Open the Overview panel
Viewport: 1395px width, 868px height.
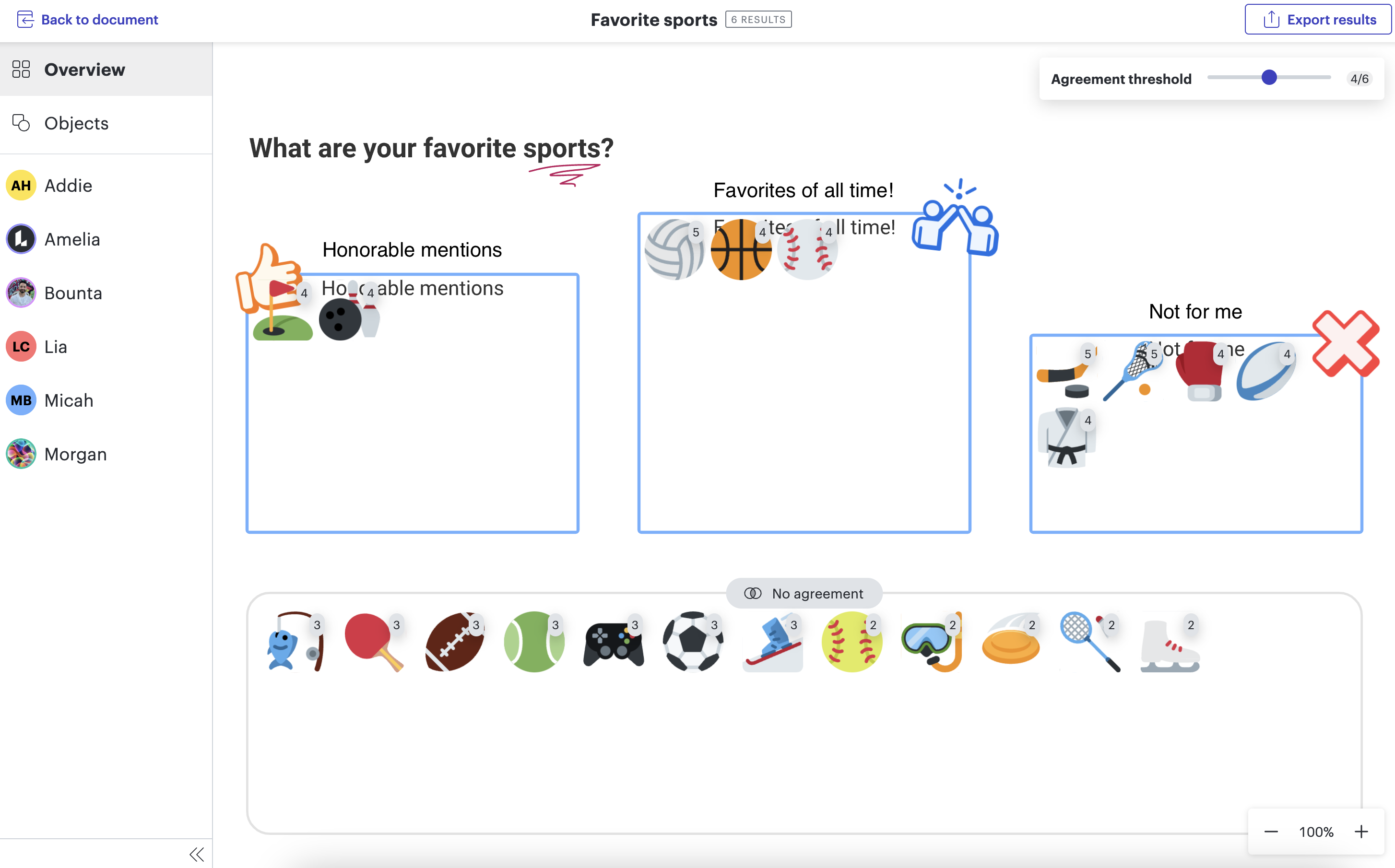(84, 70)
